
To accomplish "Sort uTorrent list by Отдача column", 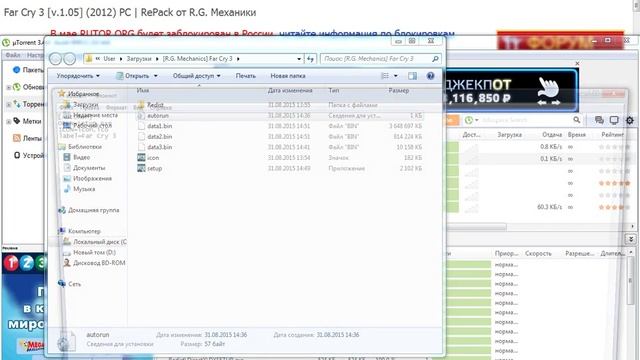I will pos(552,135).
